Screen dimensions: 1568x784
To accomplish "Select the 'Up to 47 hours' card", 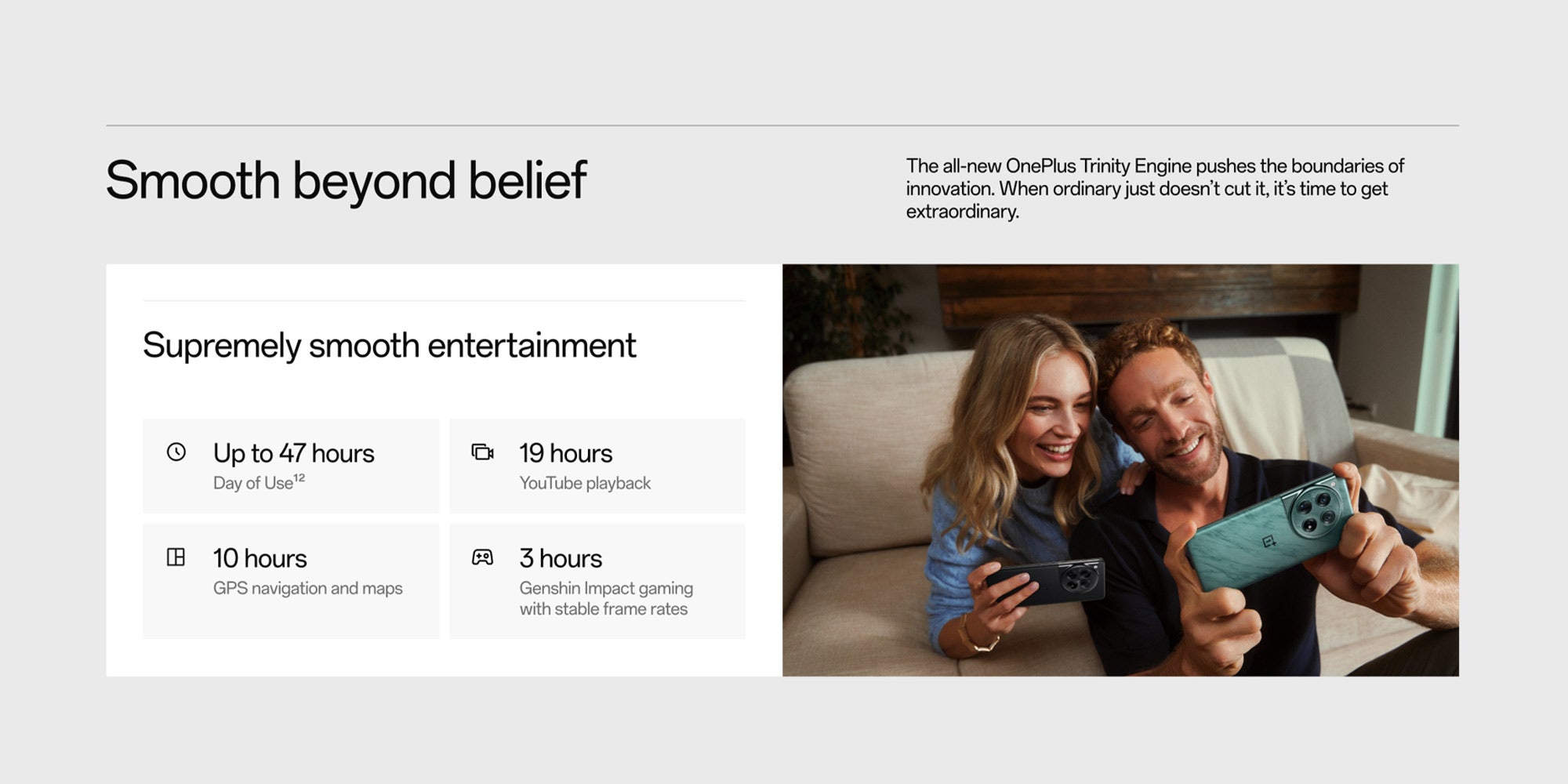I will [291, 466].
